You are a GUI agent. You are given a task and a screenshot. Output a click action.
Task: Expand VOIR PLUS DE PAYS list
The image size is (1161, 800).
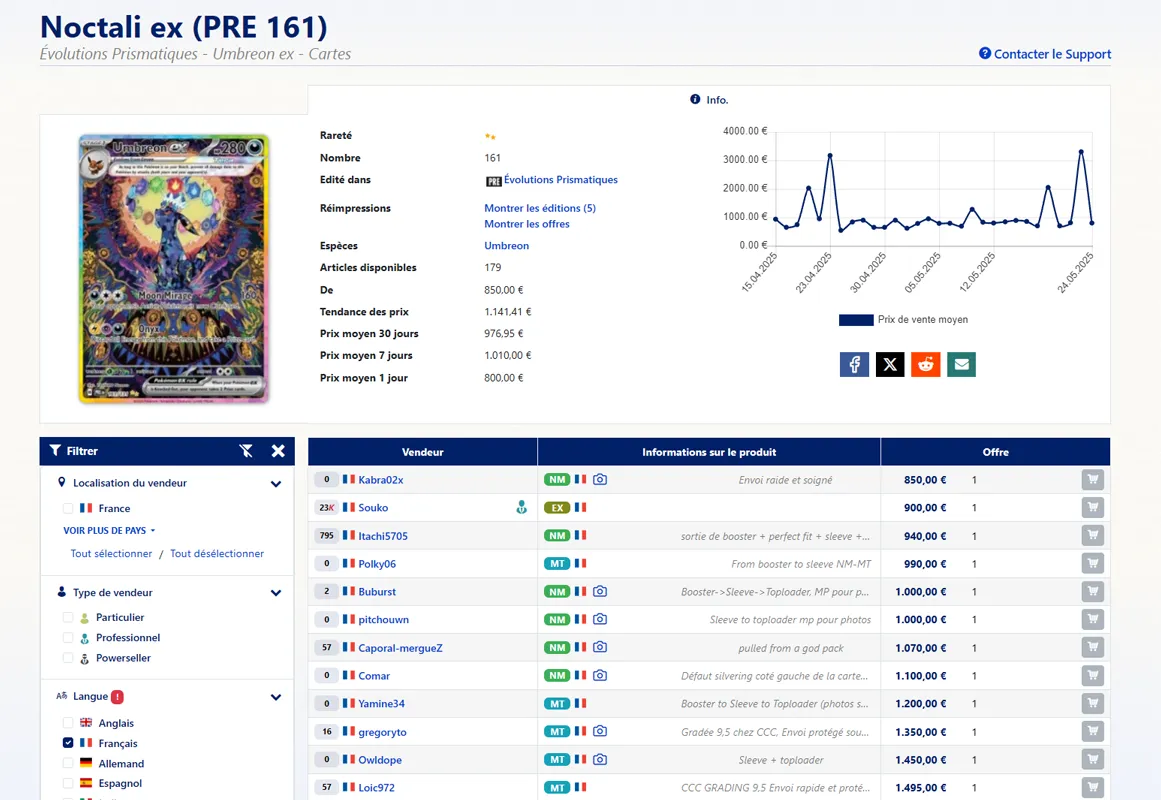point(110,530)
